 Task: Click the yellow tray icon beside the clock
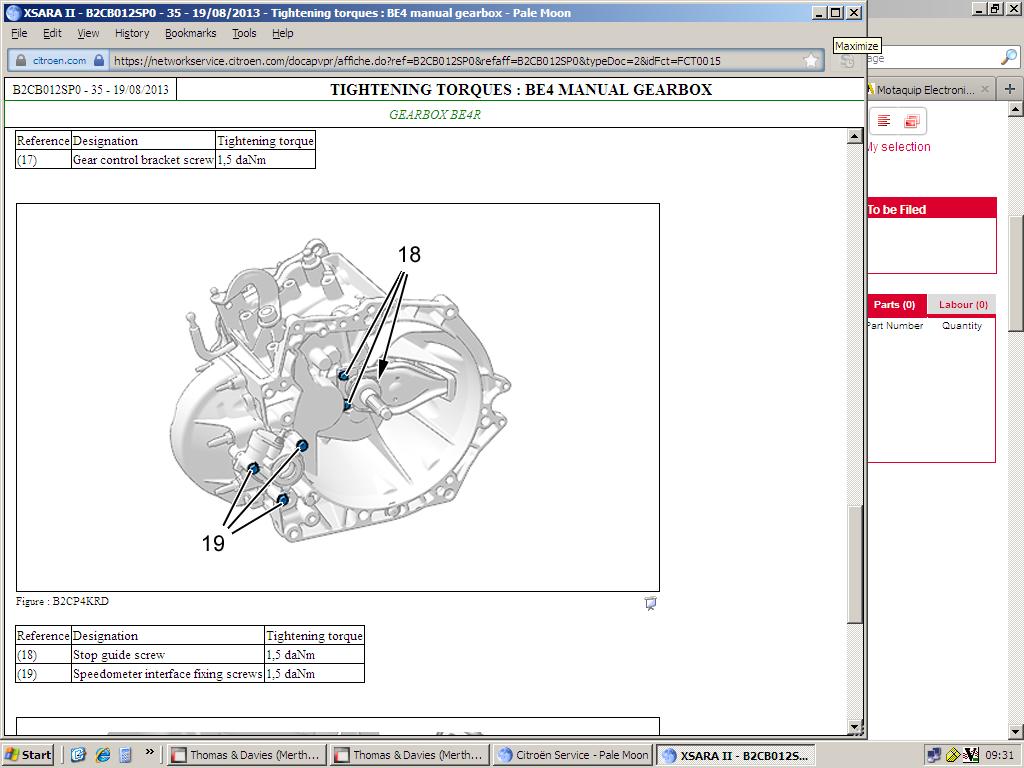pyautogui.click(x=953, y=756)
